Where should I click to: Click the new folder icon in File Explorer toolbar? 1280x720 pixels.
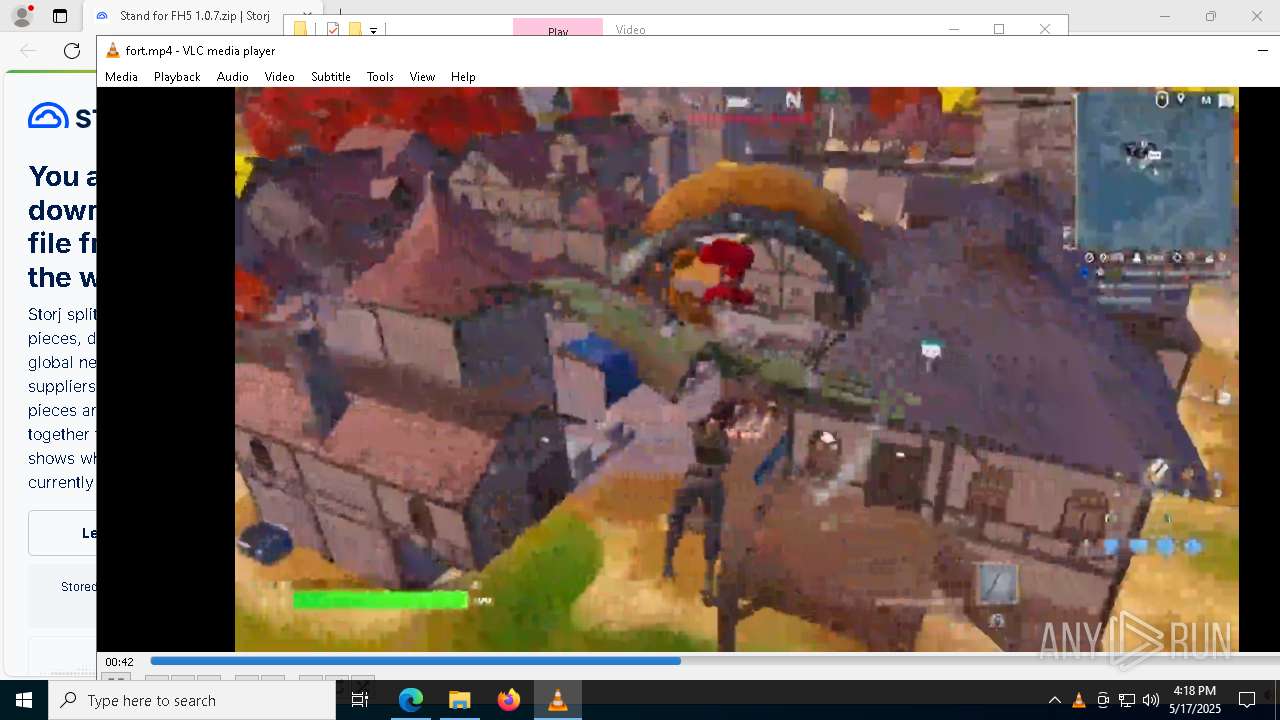click(354, 30)
